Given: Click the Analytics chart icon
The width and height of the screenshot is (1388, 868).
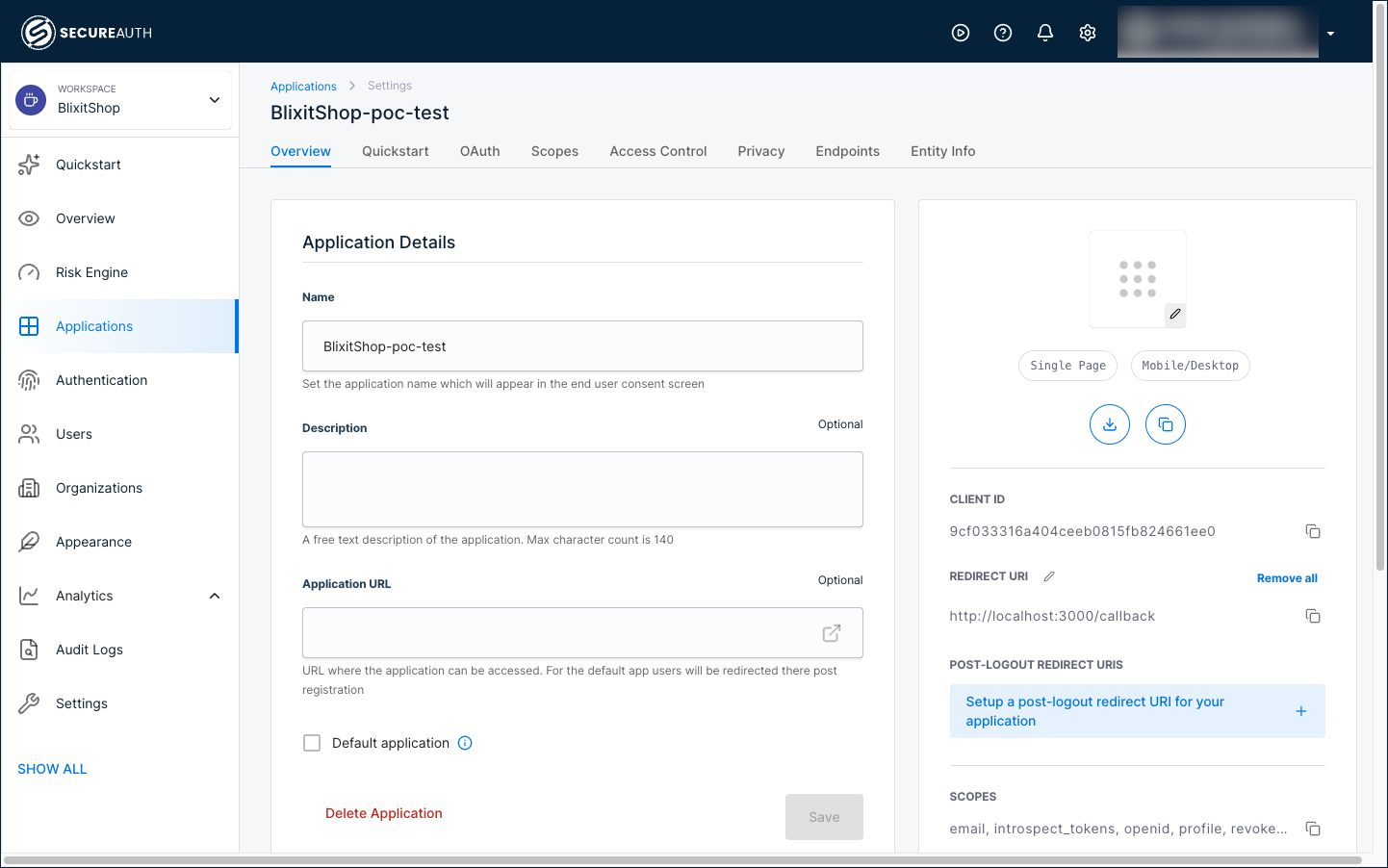Looking at the screenshot, I should click(x=29, y=596).
